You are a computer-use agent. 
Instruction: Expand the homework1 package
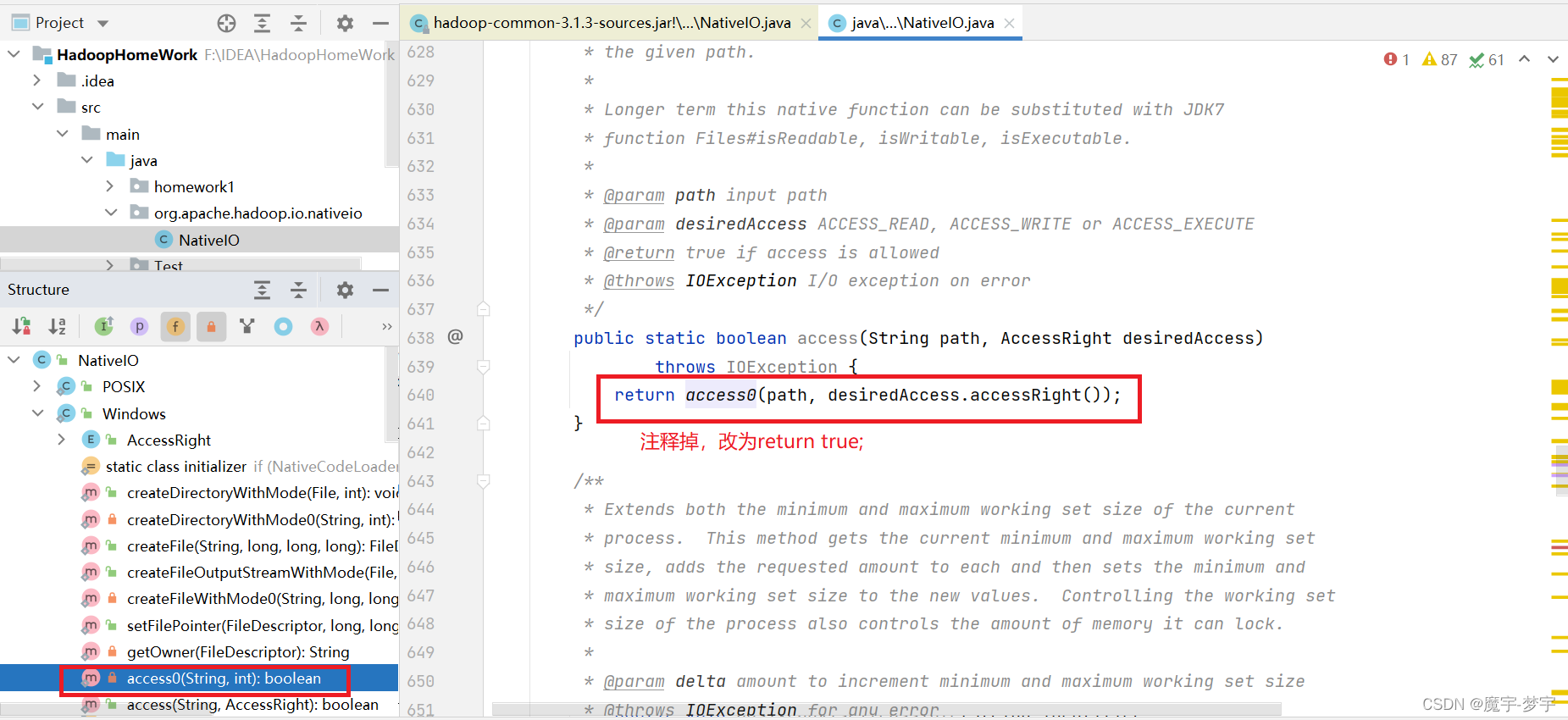[x=110, y=186]
